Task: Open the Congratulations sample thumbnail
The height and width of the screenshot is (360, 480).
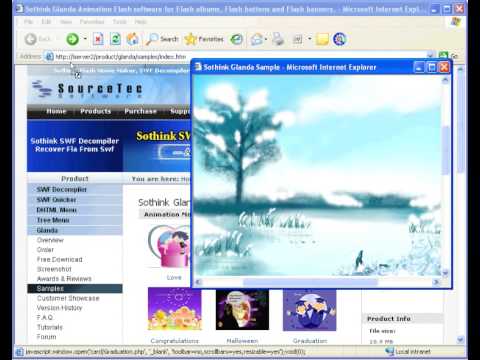Action: 175,309
